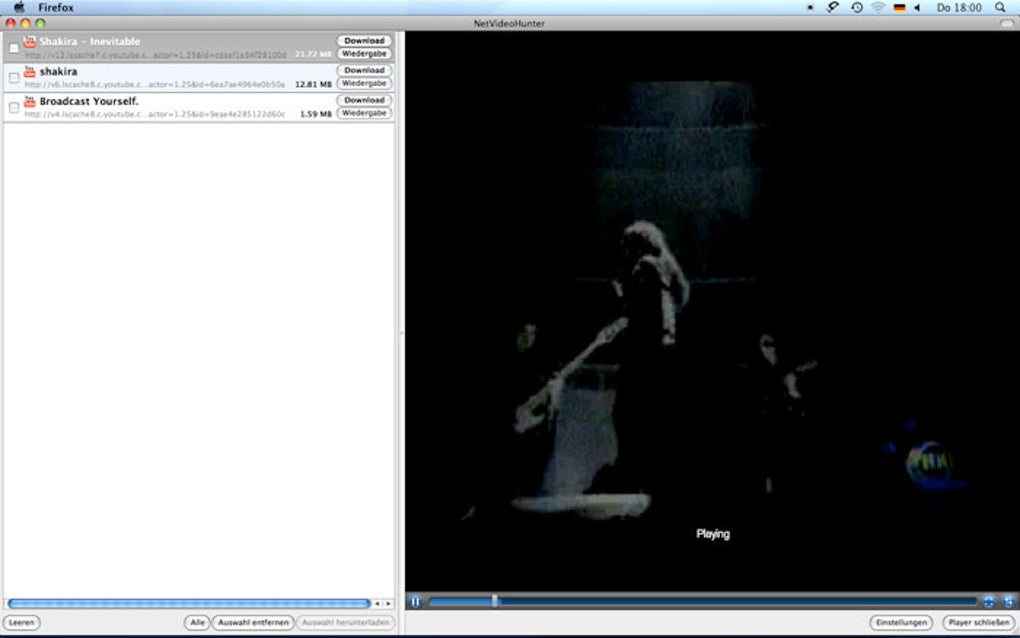Image resolution: width=1020 pixels, height=638 pixels.
Task: Check the box for Shakira - Inevitable
Action: 14,48
